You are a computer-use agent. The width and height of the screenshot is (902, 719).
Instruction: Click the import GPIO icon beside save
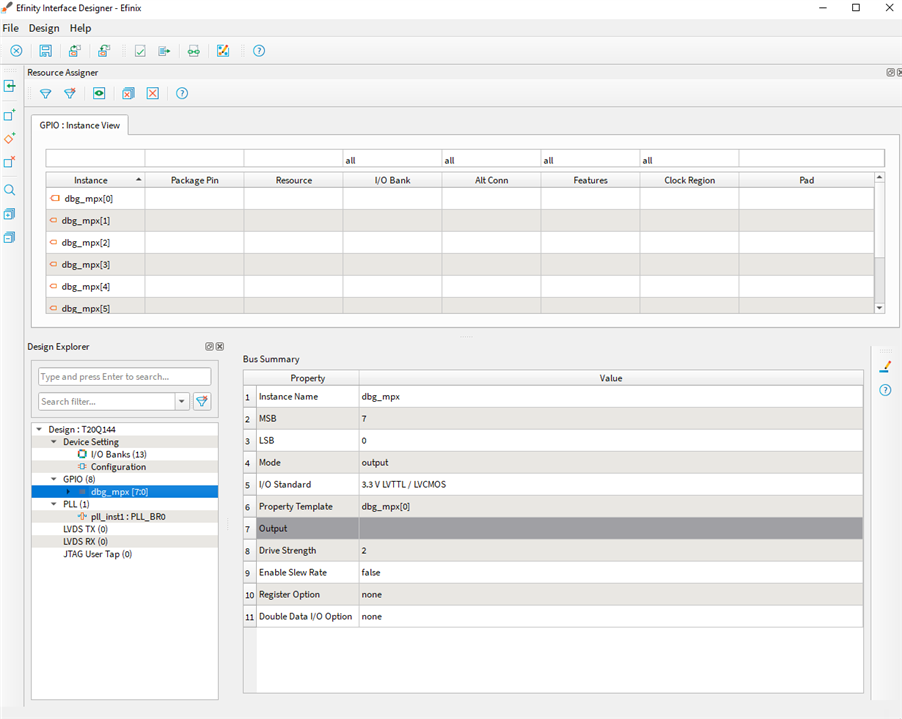tap(74, 51)
